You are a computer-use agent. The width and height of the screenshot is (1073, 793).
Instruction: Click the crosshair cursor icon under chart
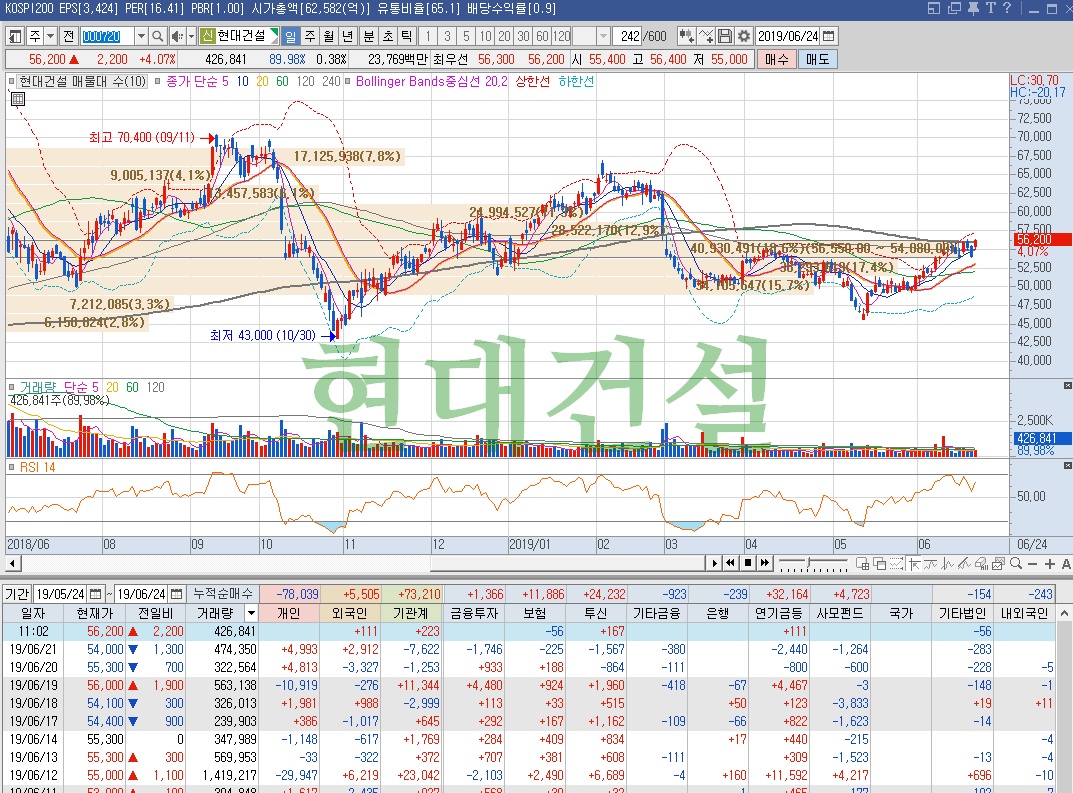[x=914, y=564]
